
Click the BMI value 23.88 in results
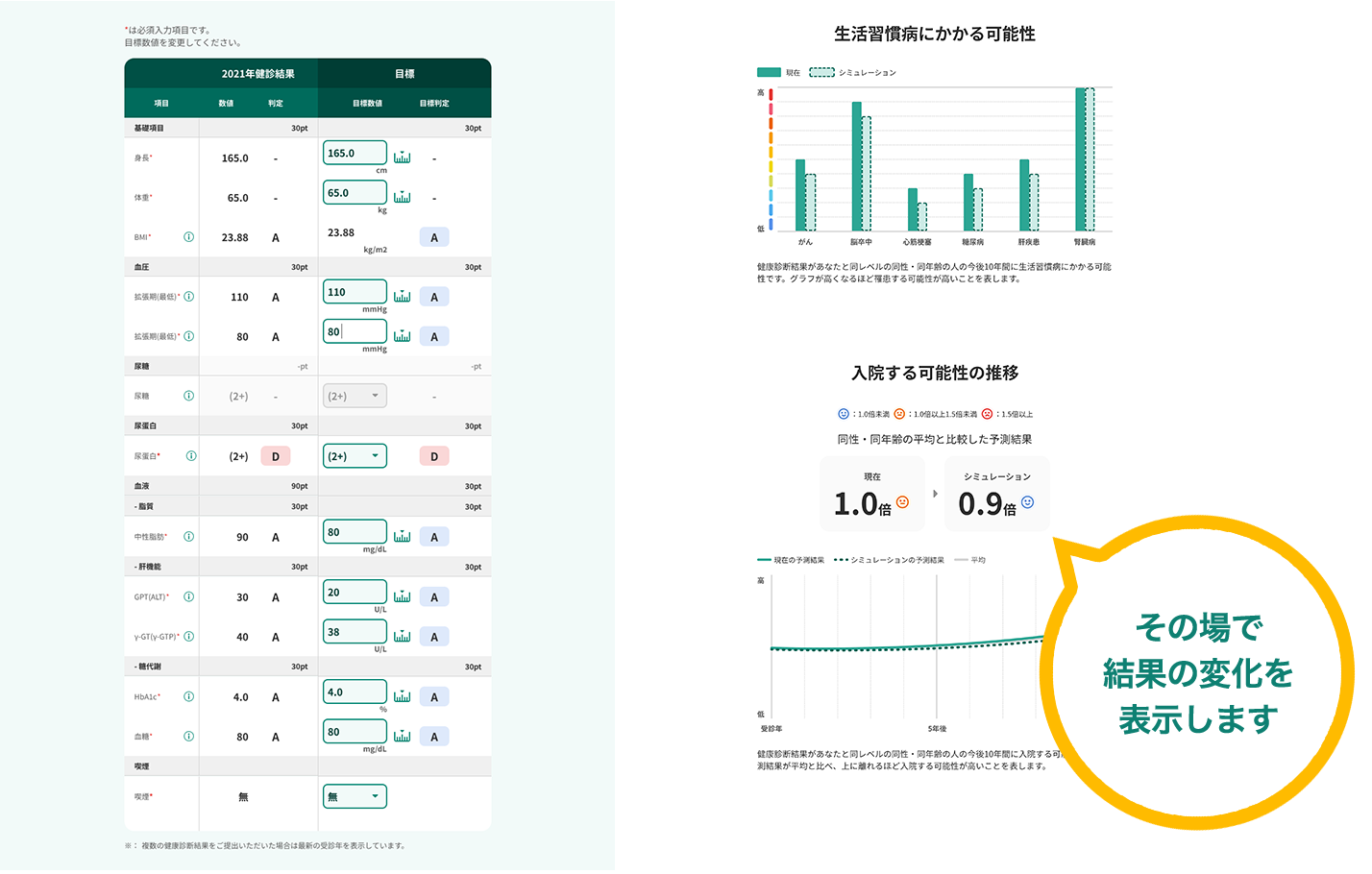pos(235,237)
